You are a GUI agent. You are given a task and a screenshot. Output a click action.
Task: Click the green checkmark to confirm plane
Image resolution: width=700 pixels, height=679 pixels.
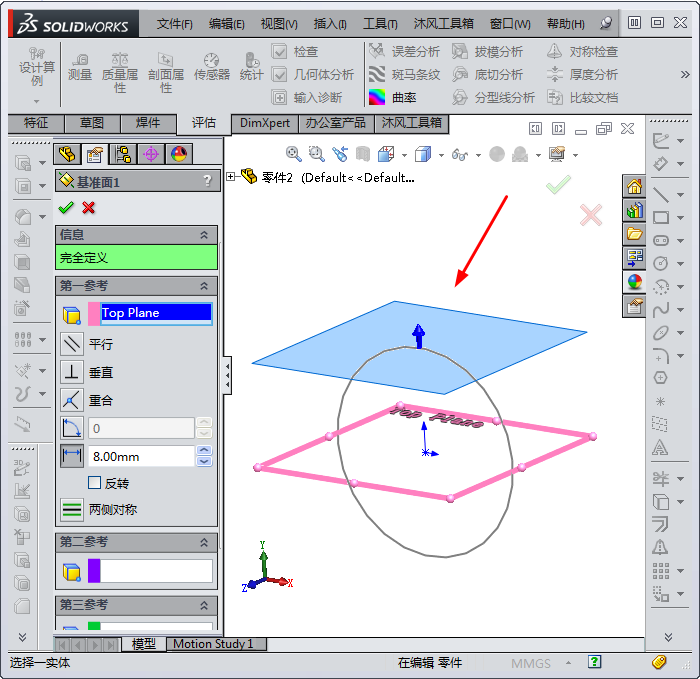click(x=66, y=207)
